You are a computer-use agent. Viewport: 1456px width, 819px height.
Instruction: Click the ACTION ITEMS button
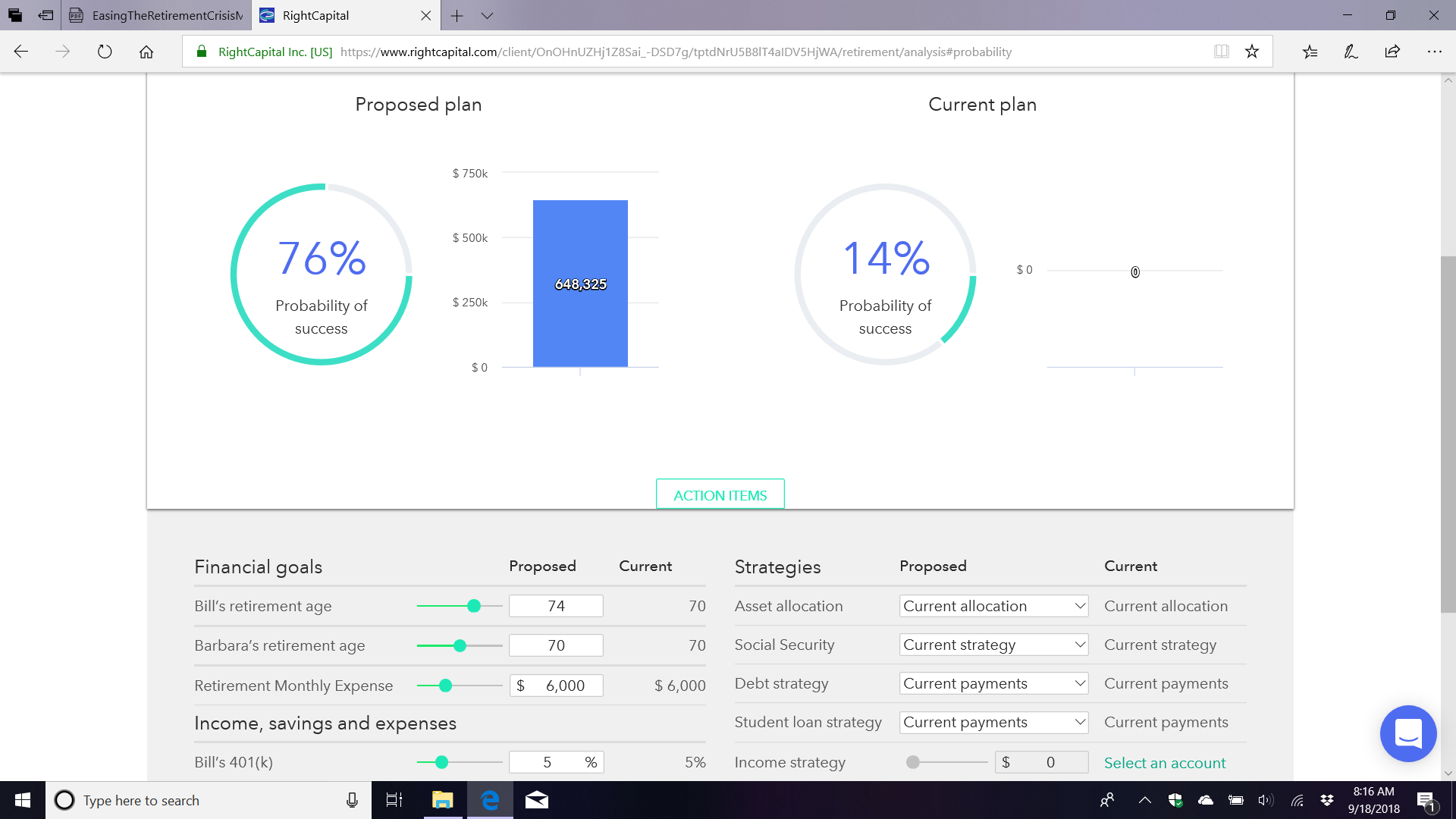[720, 495]
